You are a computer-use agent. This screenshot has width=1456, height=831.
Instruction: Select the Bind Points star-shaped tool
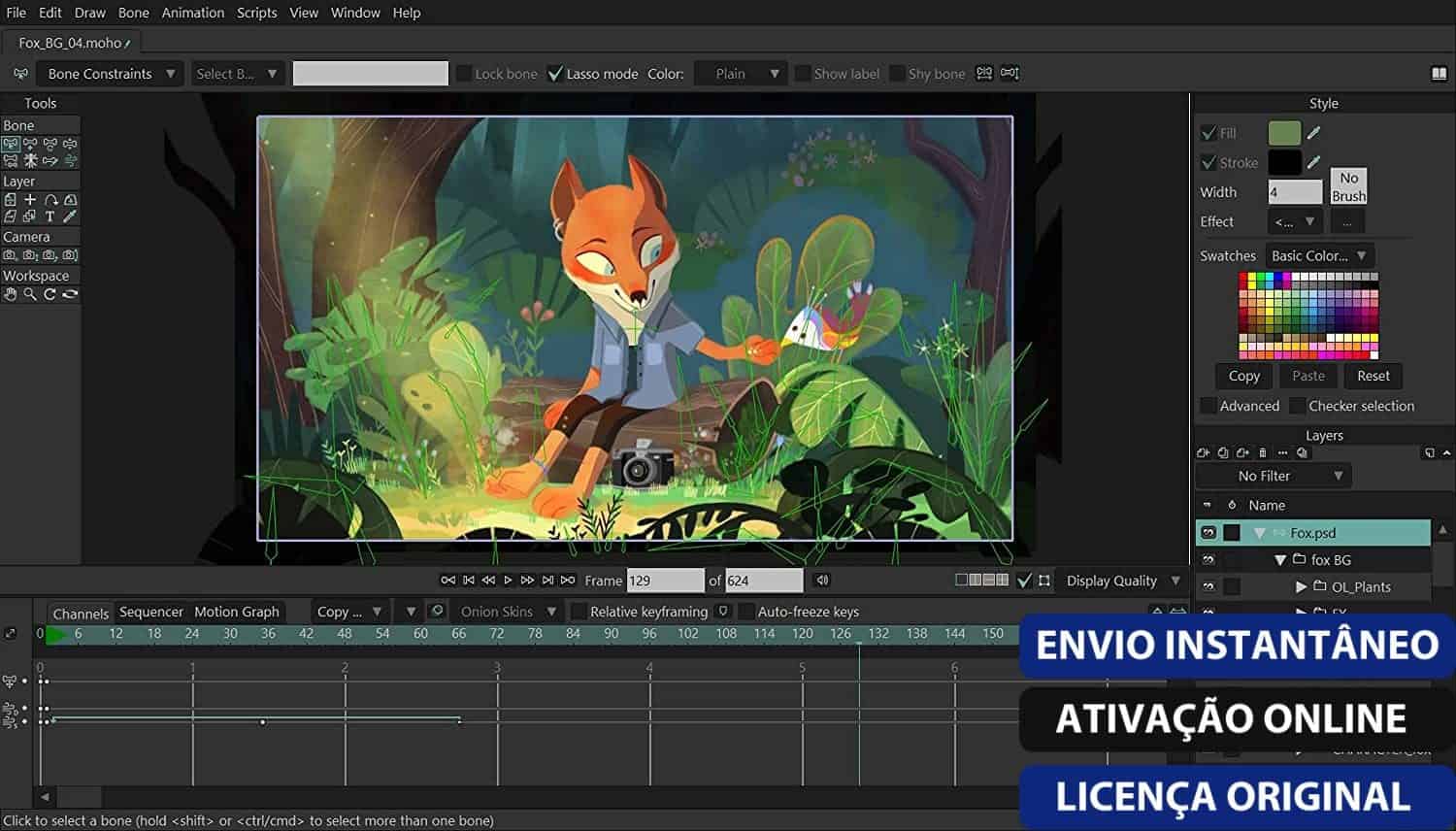coord(30,160)
